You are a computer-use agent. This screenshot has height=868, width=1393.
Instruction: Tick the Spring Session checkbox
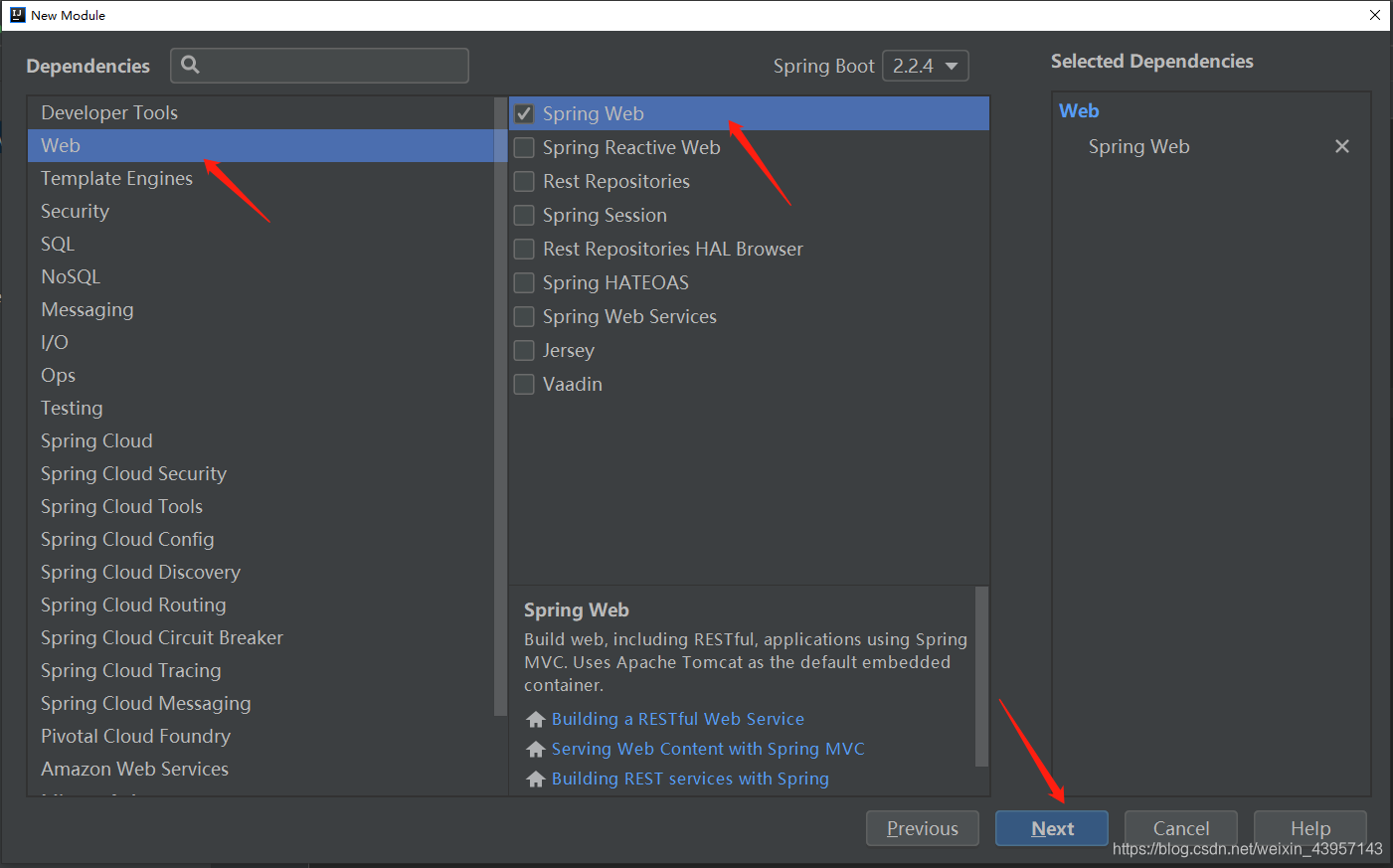[x=524, y=215]
